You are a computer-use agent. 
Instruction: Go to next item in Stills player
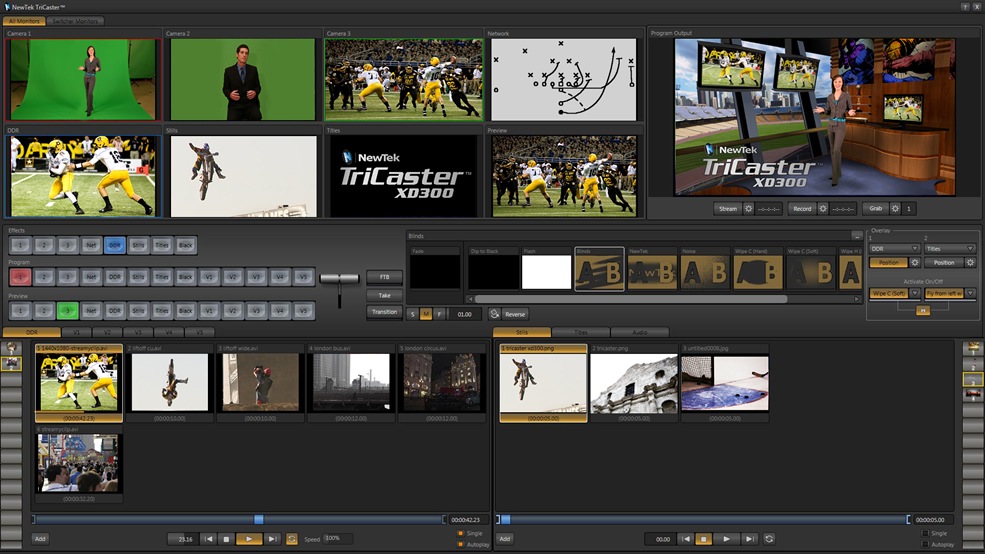(749, 539)
